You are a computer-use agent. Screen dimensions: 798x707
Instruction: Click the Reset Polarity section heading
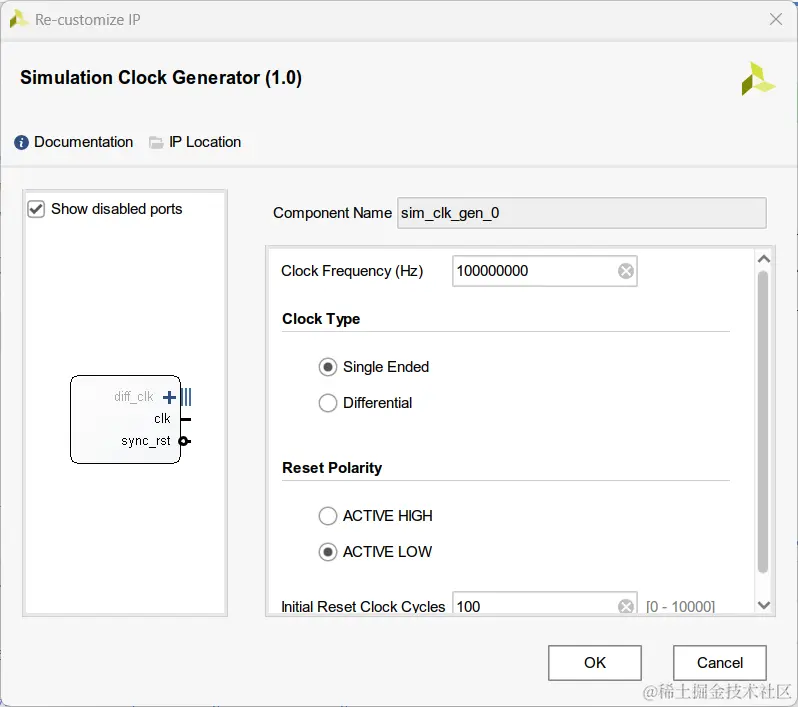332,468
